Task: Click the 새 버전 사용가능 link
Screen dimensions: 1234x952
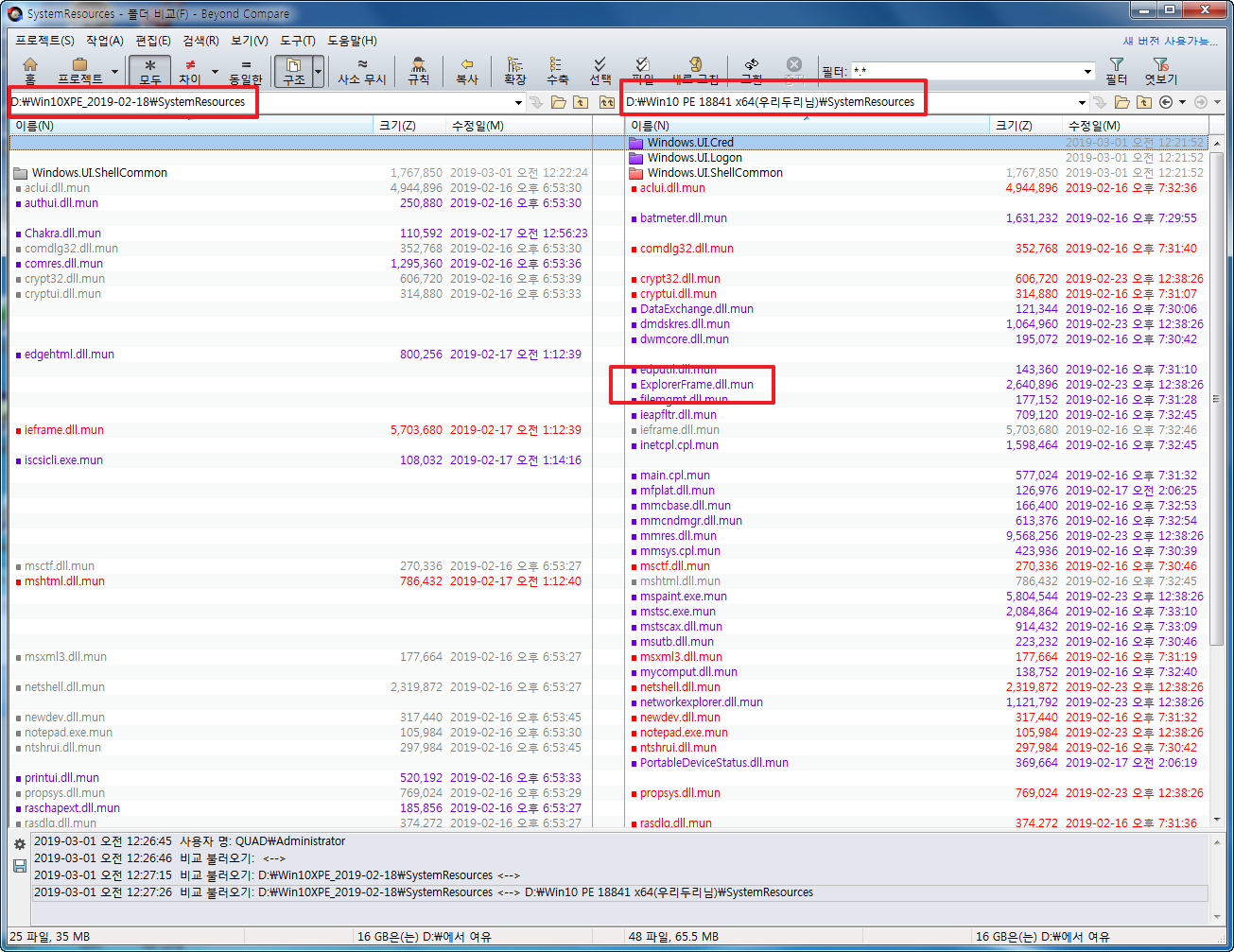Action: point(1171,41)
